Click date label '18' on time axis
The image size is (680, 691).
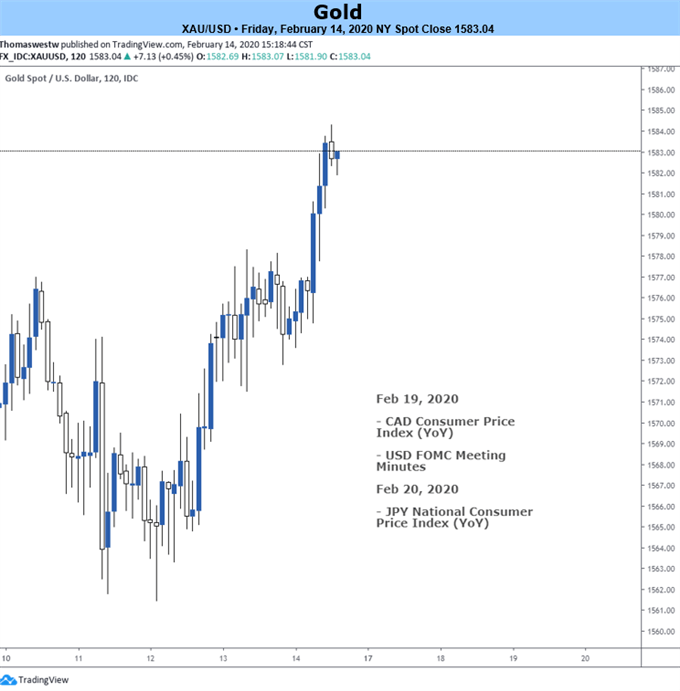pyautogui.click(x=441, y=658)
